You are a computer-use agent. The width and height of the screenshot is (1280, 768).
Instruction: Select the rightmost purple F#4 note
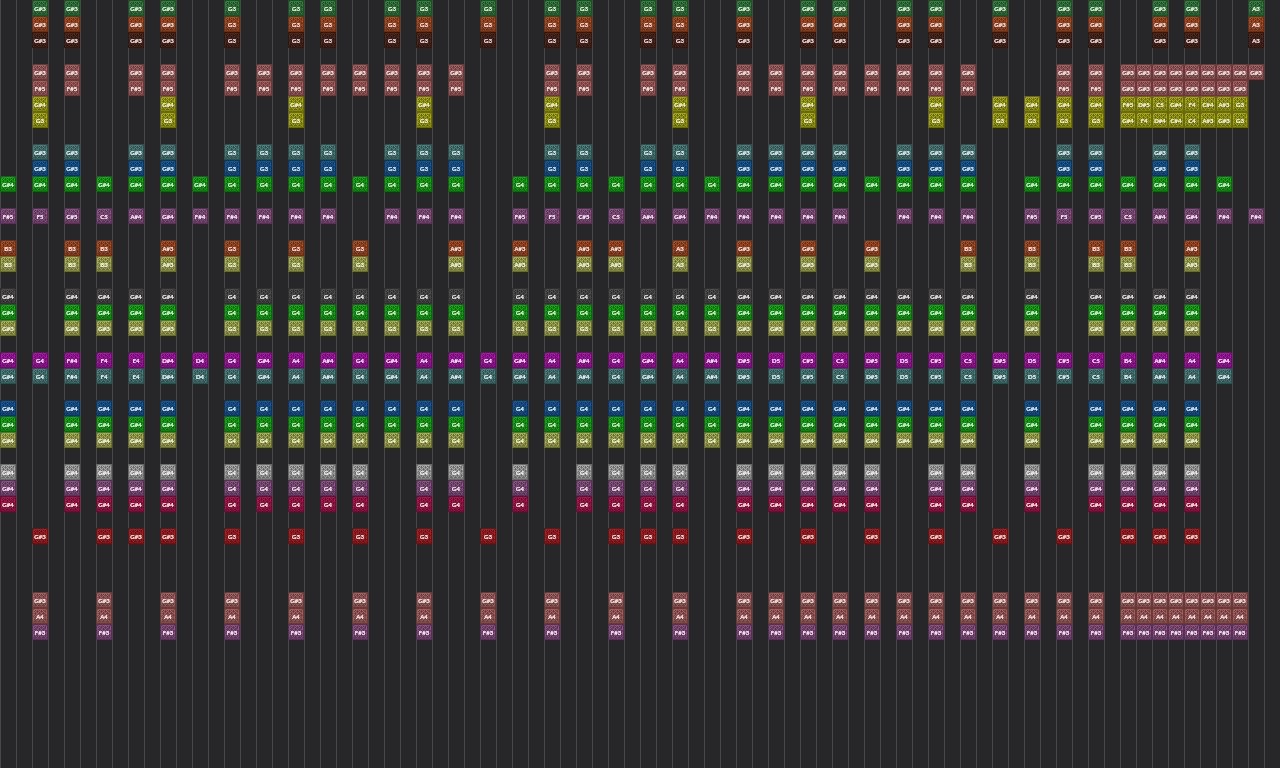1256,216
